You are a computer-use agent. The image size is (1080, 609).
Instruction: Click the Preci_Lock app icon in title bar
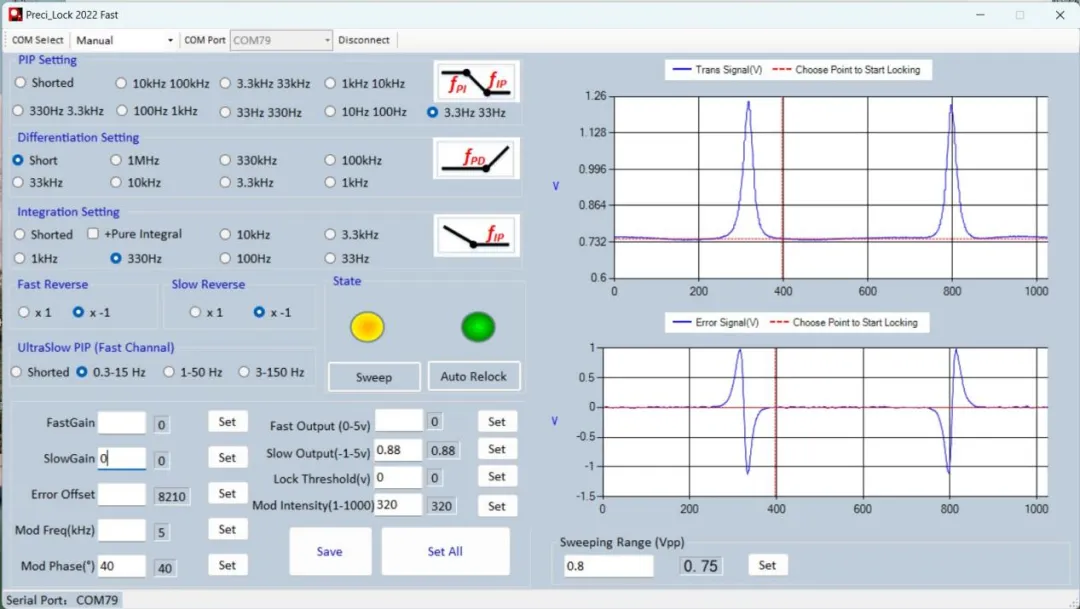(x=15, y=15)
